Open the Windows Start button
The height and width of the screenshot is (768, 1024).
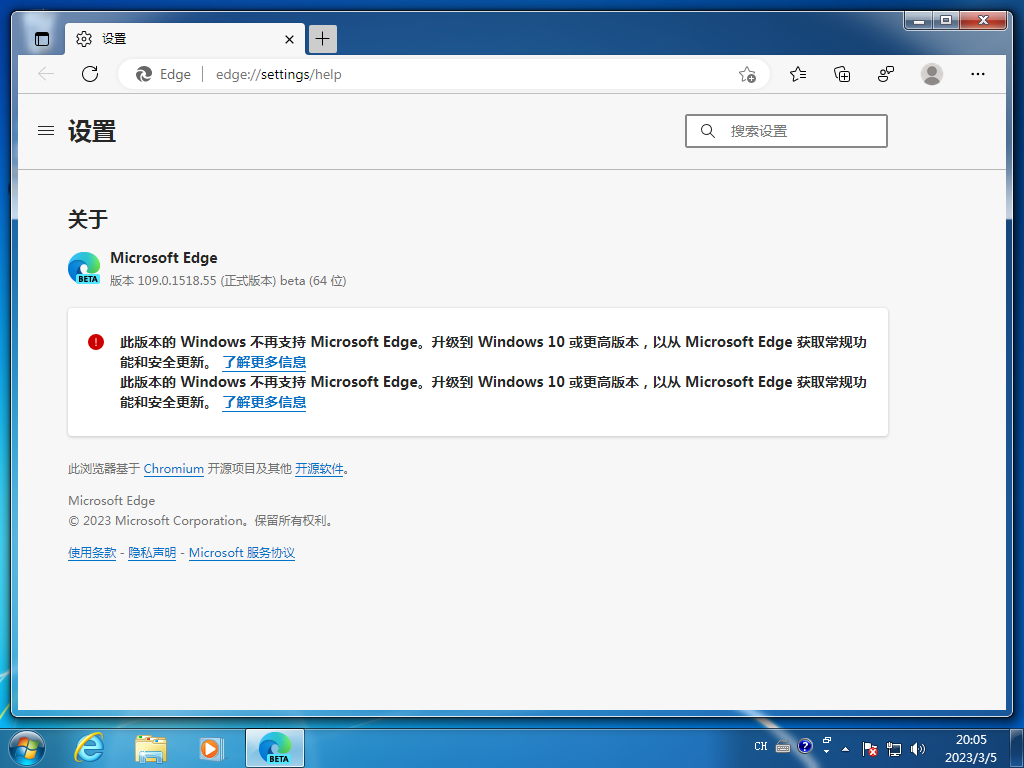point(27,748)
